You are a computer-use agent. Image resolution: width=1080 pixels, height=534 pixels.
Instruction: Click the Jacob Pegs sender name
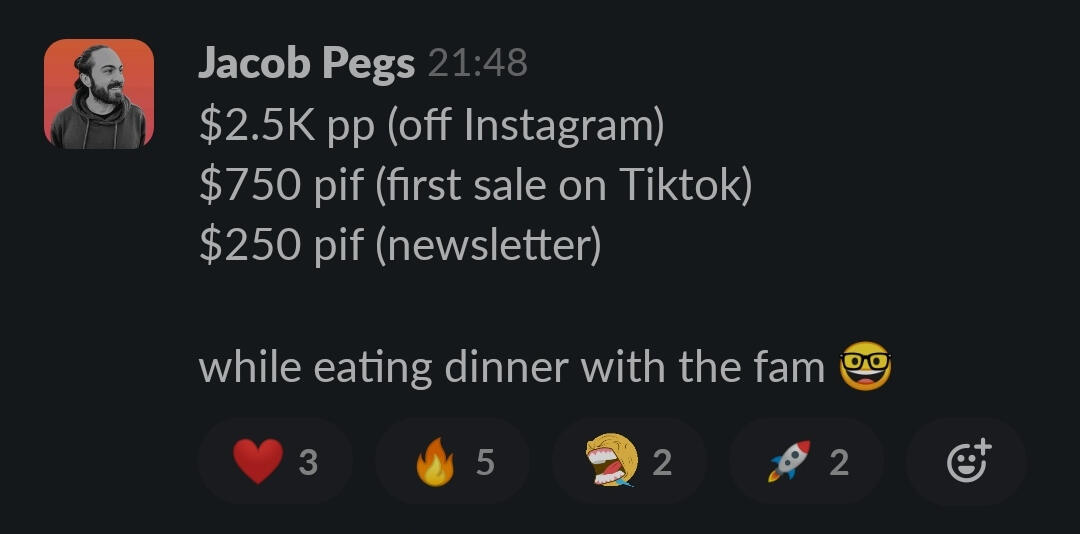point(306,65)
